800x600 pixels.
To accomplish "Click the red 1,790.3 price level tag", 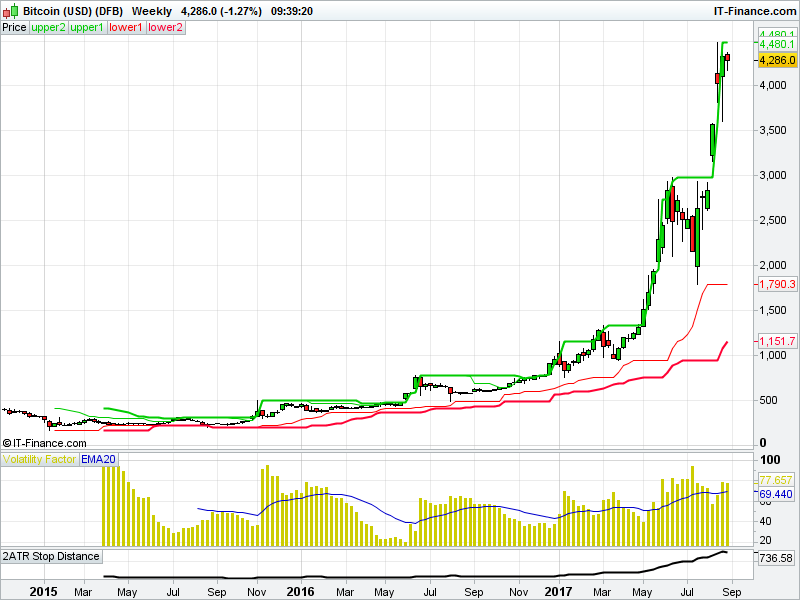I will [x=775, y=285].
